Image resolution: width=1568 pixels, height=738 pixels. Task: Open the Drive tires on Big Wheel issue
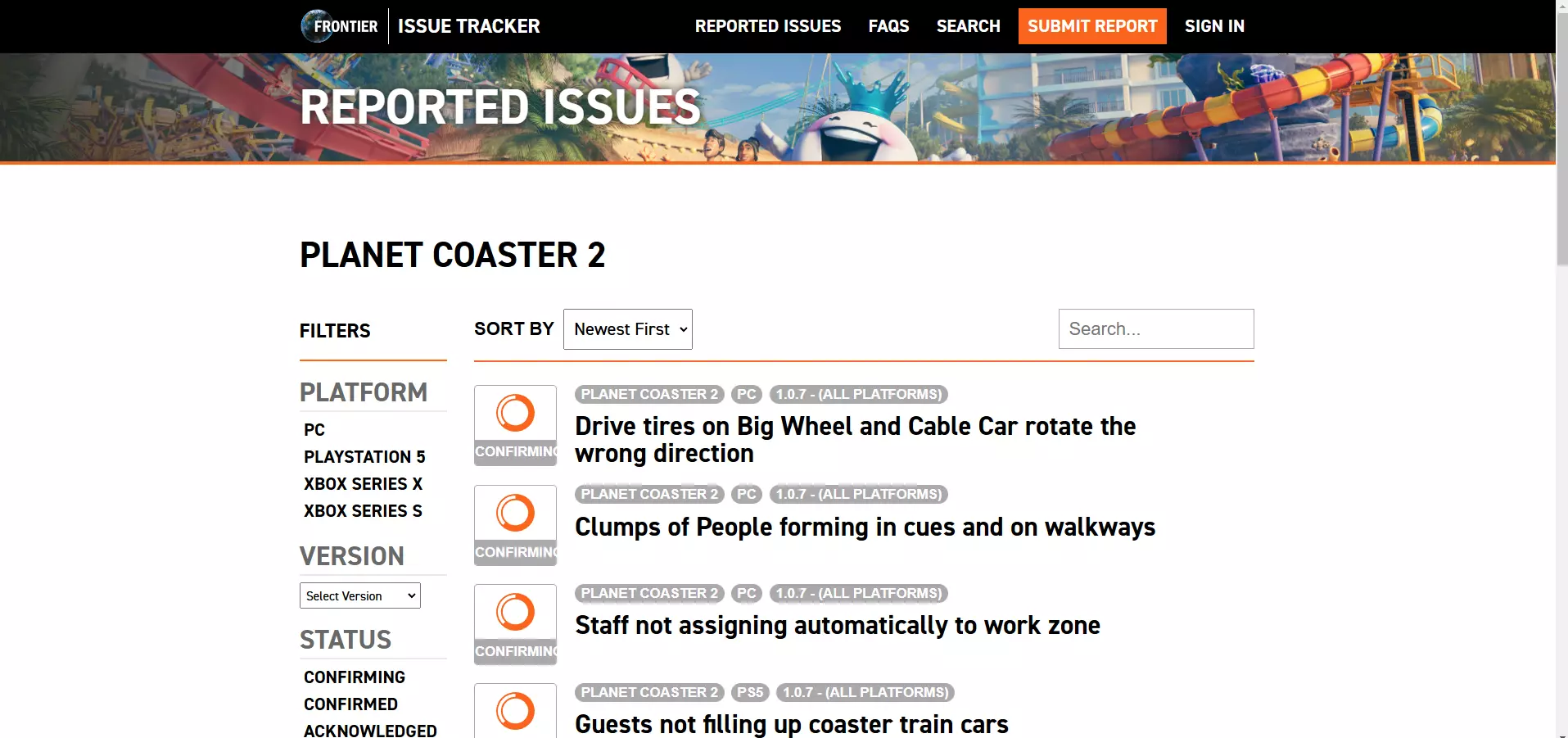855,440
